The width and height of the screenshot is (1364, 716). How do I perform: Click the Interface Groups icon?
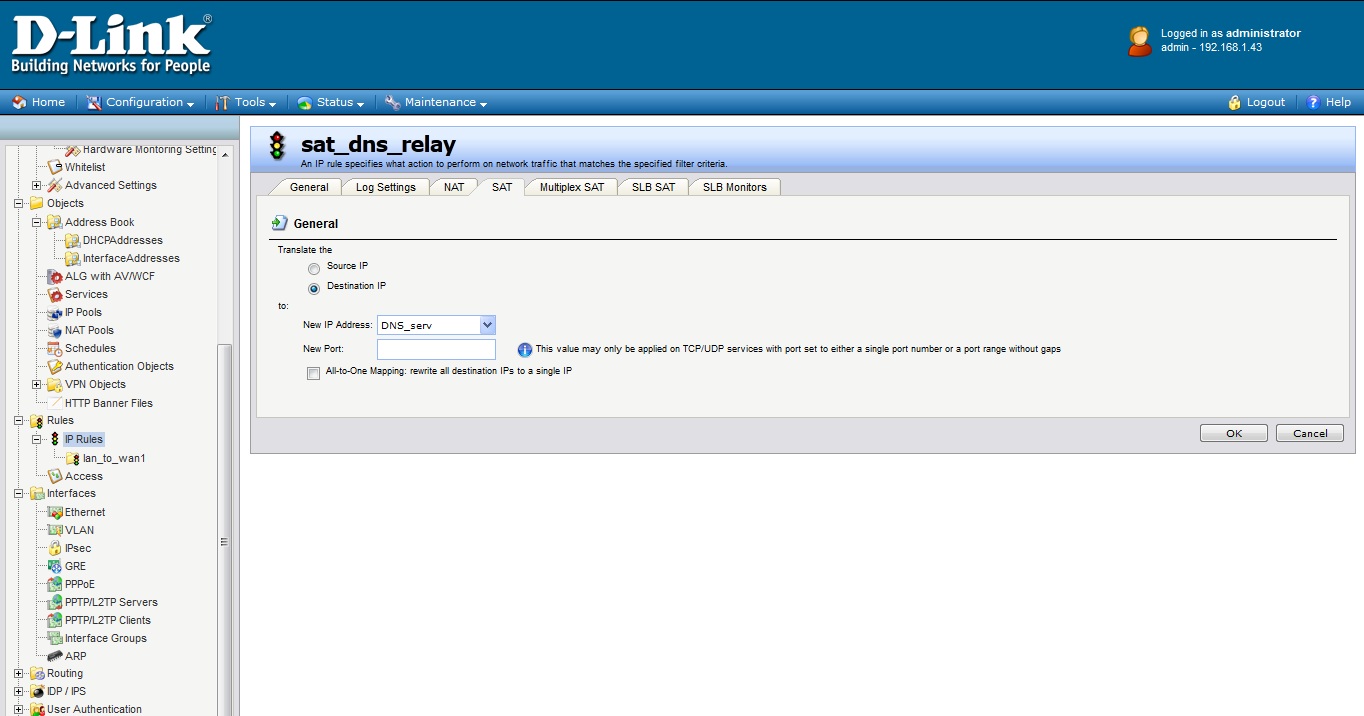[55, 638]
